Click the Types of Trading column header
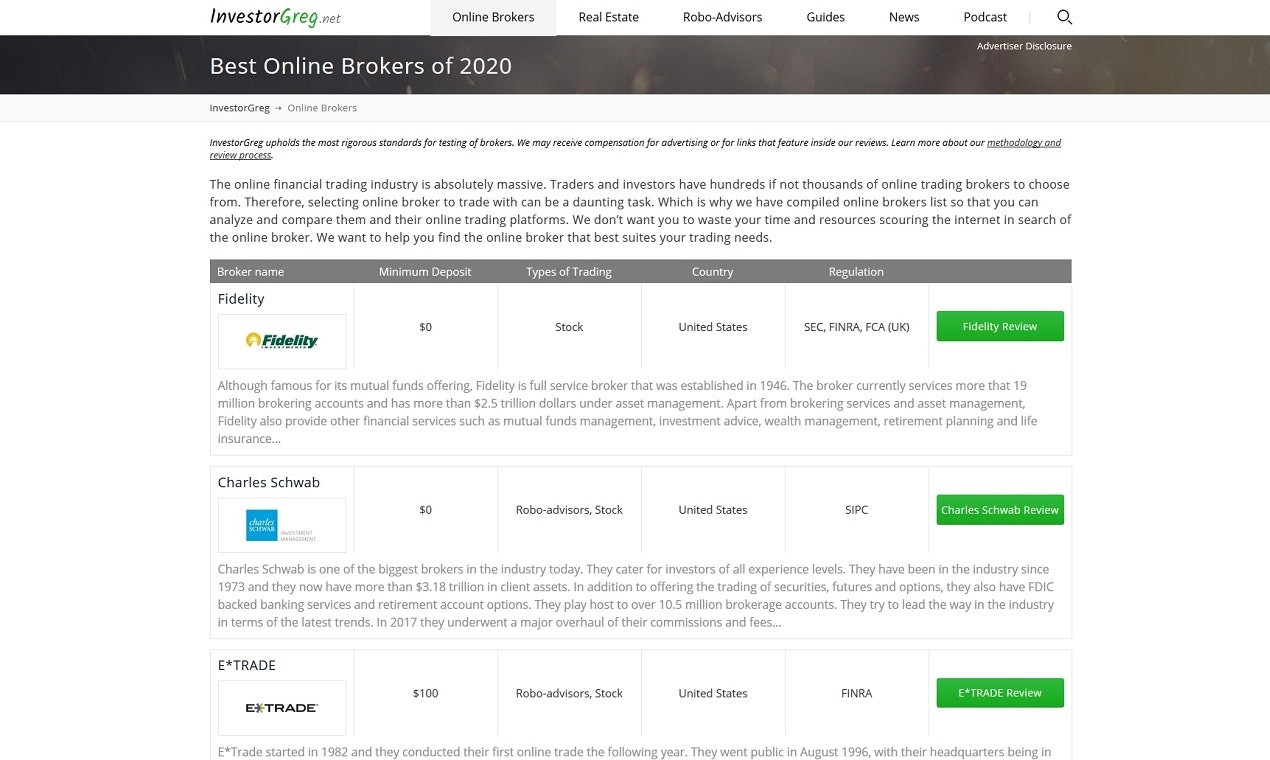 coord(569,272)
